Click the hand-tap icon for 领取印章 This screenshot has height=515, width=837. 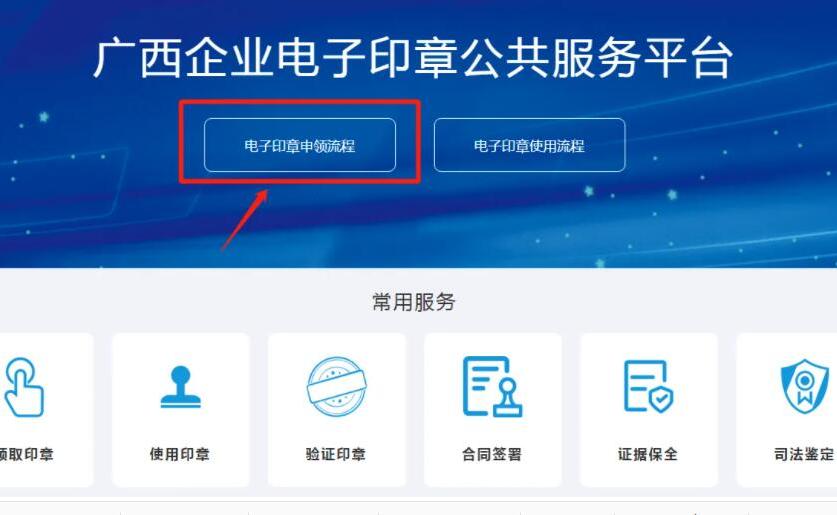(23, 387)
